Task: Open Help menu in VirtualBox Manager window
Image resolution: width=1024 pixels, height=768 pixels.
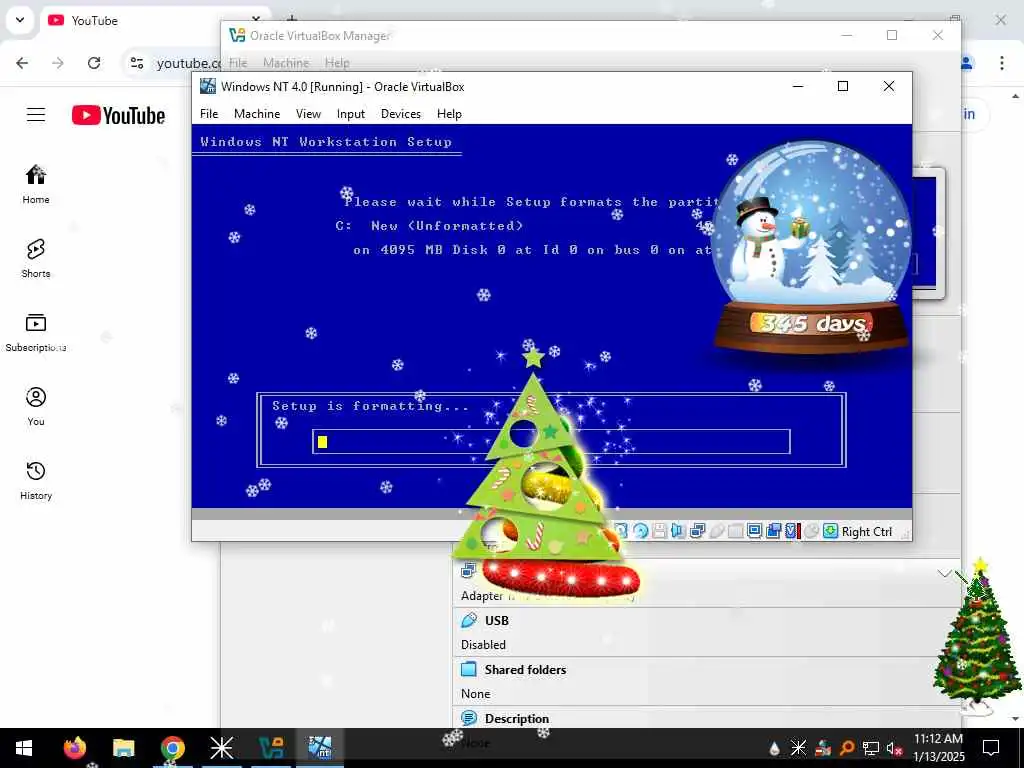Action: [337, 63]
